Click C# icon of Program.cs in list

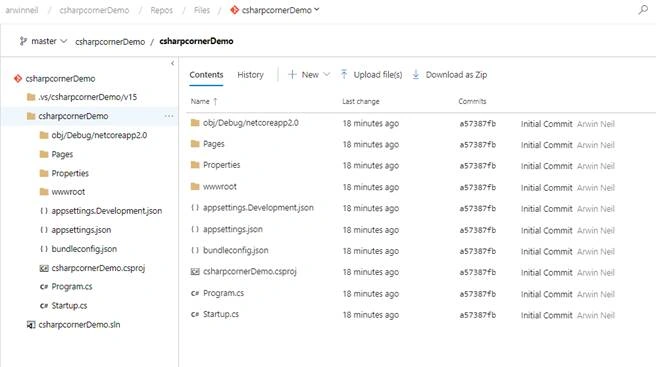195,293
